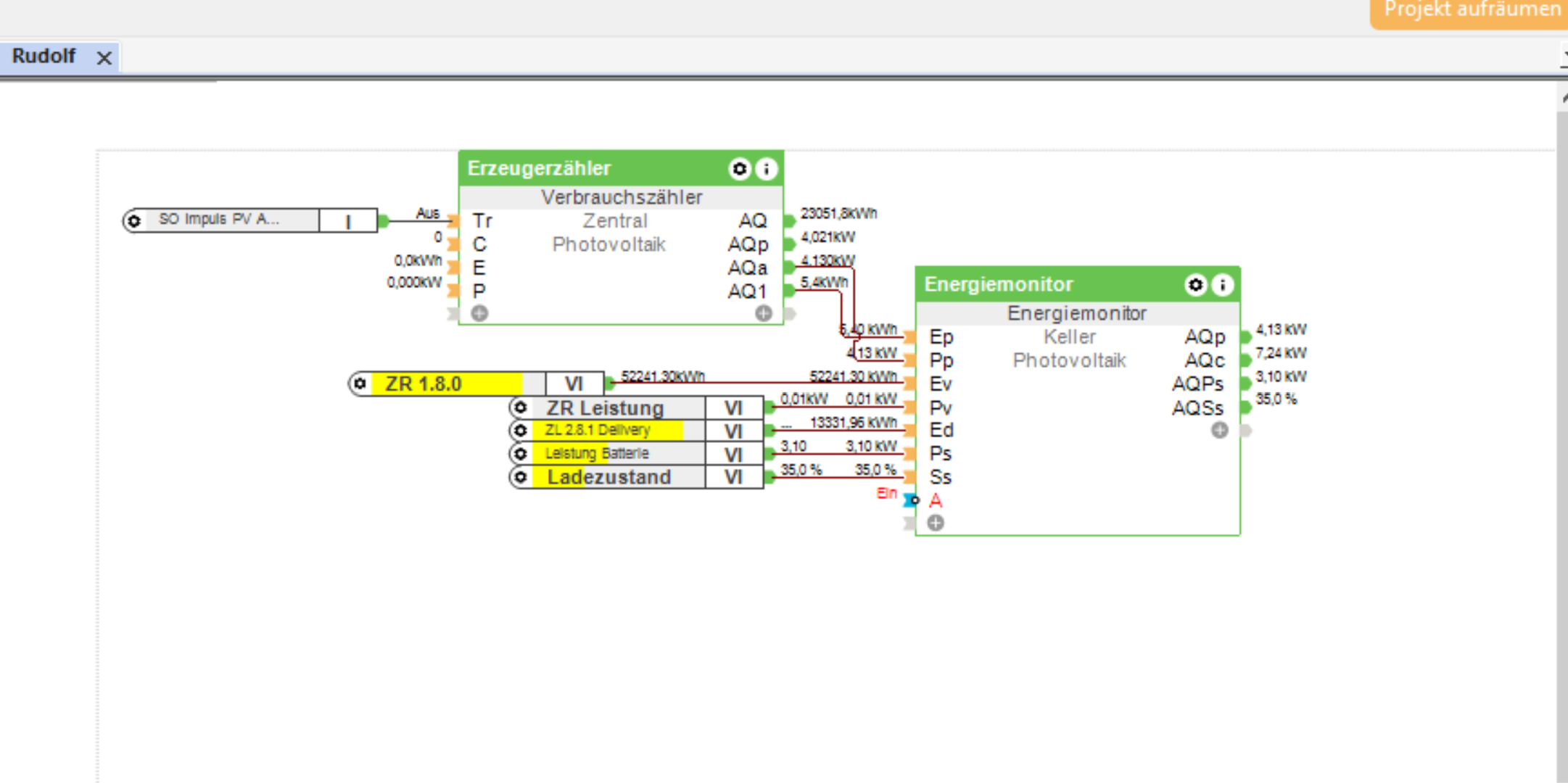The width and height of the screenshot is (1568, 783).
Task: Open Erzeugerzähler block settings gear
Action: tap(739, 169)
